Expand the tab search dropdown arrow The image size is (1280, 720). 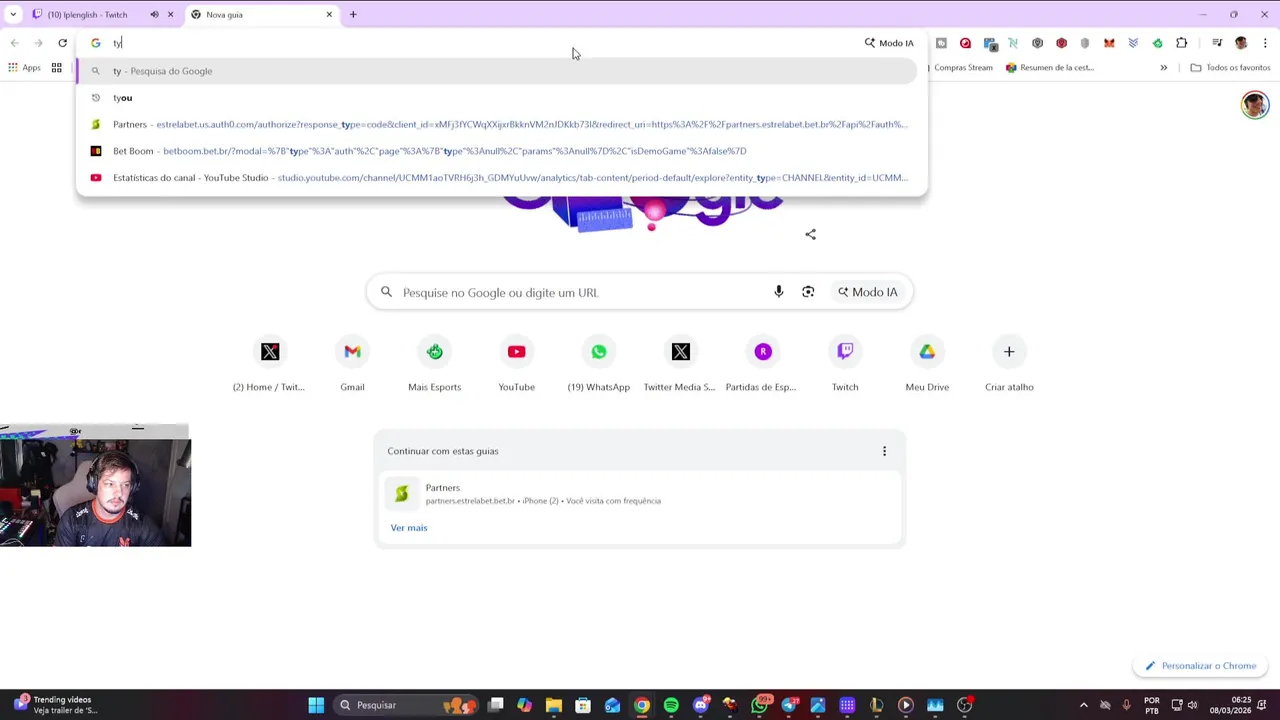[13, 15]
